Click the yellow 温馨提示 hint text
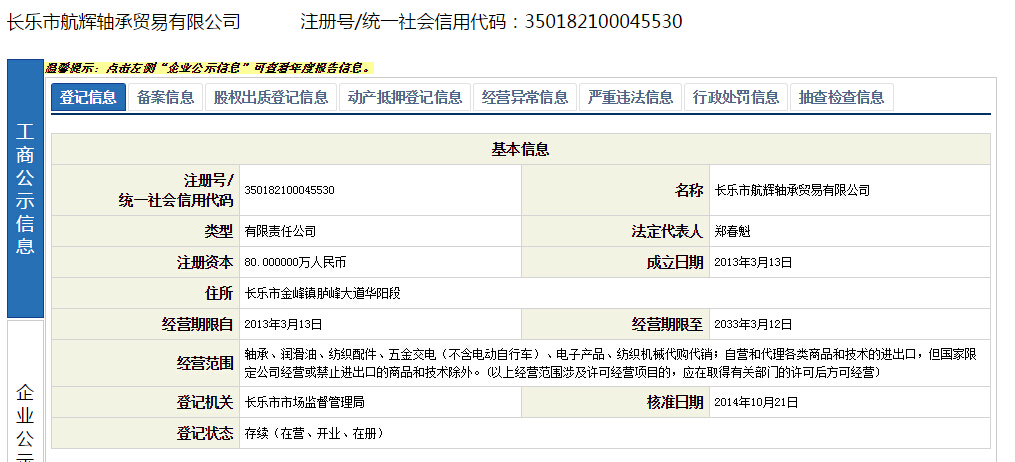This screenshot has height=462, width=1015. click(x=208, y=68)
